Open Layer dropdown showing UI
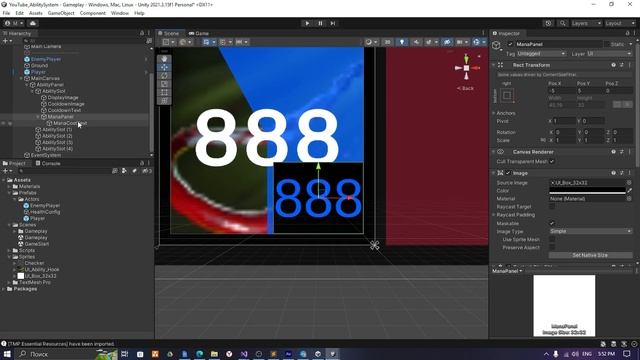This screenshot has width=640, height=360. click(609, 54)
